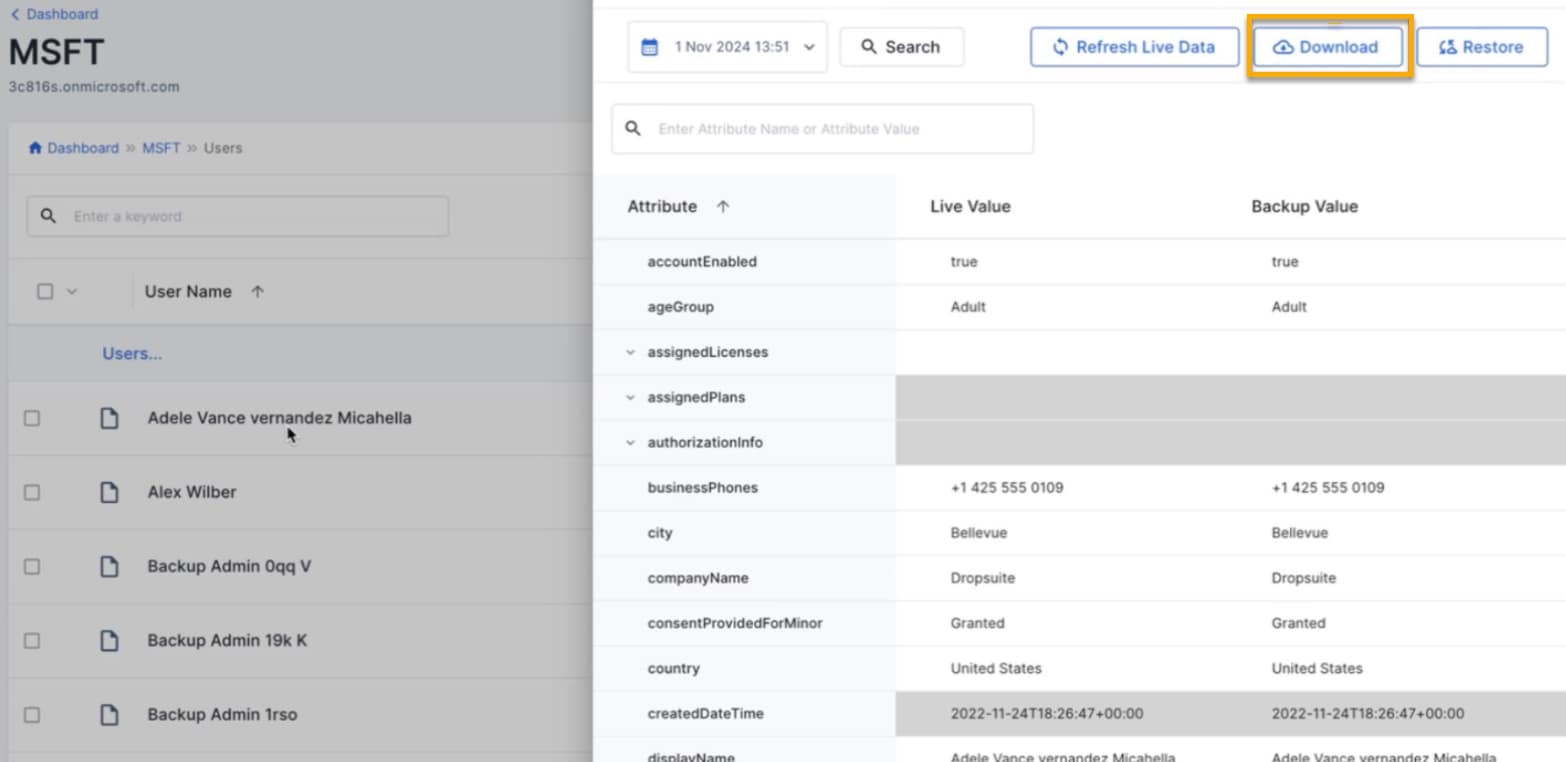Expand the assignedPlans attribute row
Viewport: 1566px width, 762px height.
click(x=630, y=398)
